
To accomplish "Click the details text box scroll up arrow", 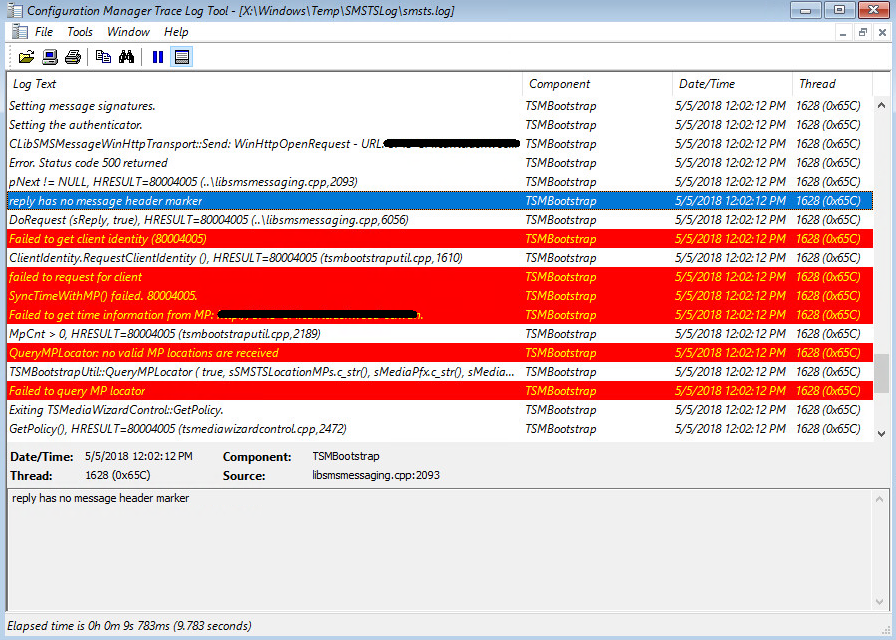I will 880,500.
